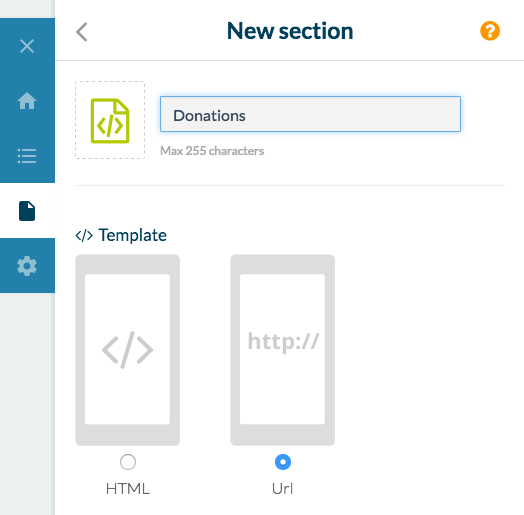The width and height of the screenshot is (524, 515).
Task: Click the http:// text in Url preview
Action: [x=283, y=342]
